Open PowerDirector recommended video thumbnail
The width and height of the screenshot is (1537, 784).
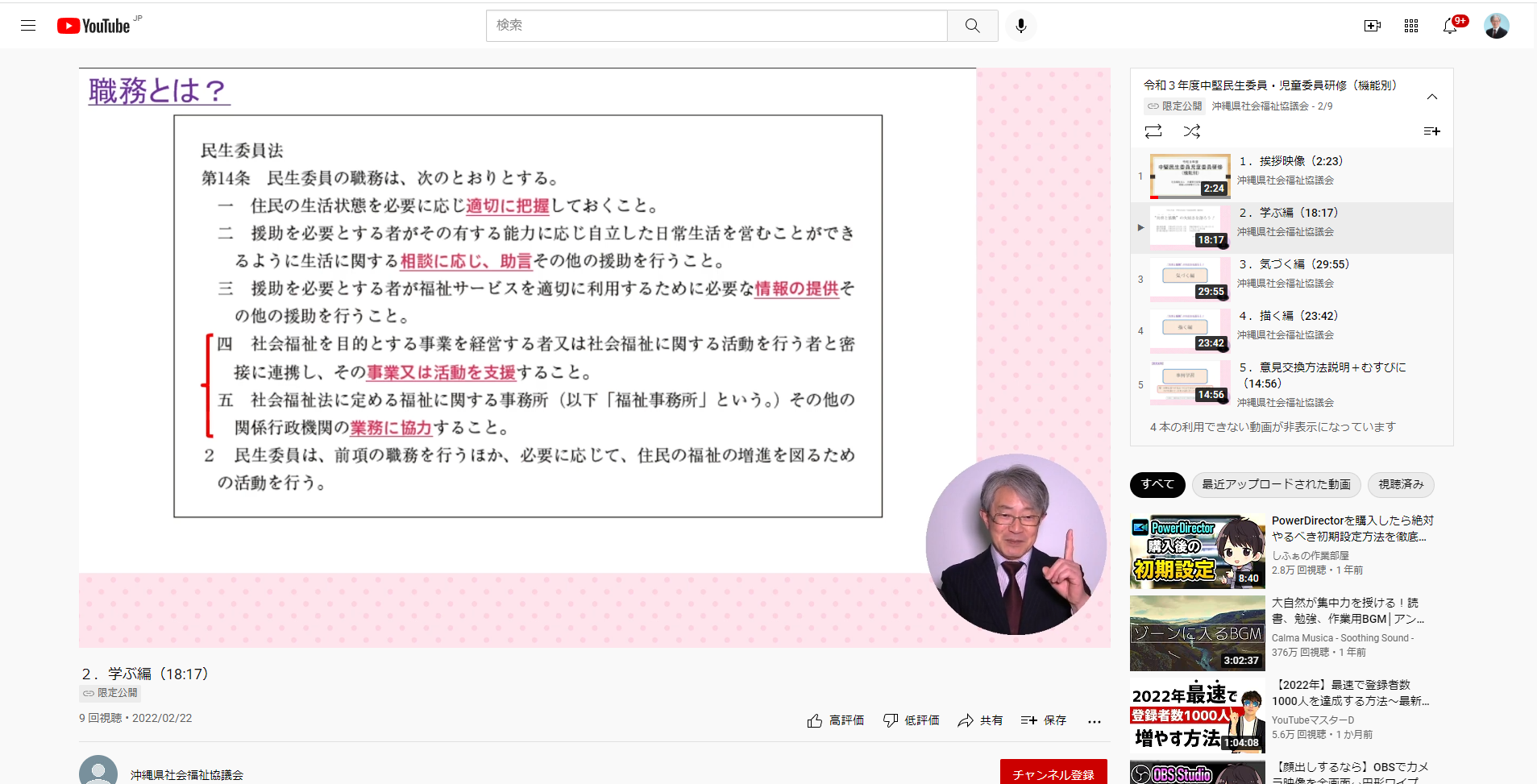click(x=1197, y=551)
